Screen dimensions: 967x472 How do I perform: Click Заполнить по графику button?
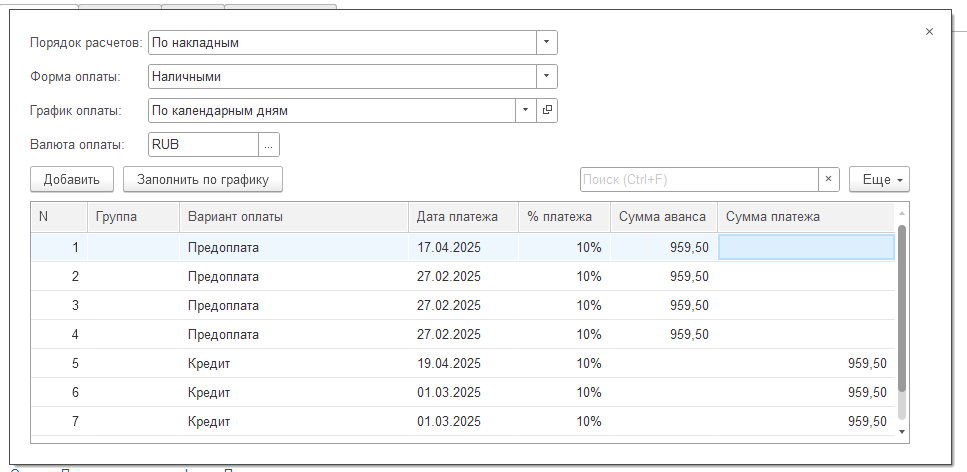(203, 179)
